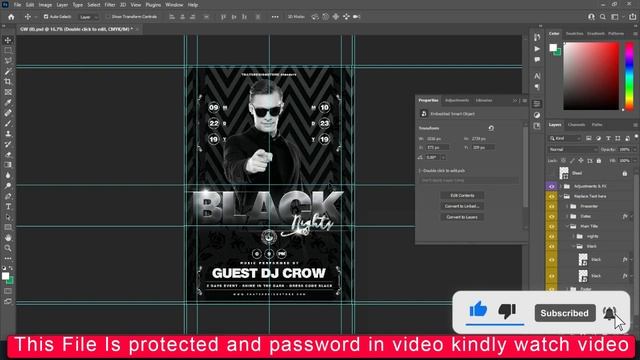The width and height of the screenshot is (640, 360).
Task: Select the Healing Brush tool
Action: [x=8, y=113]
